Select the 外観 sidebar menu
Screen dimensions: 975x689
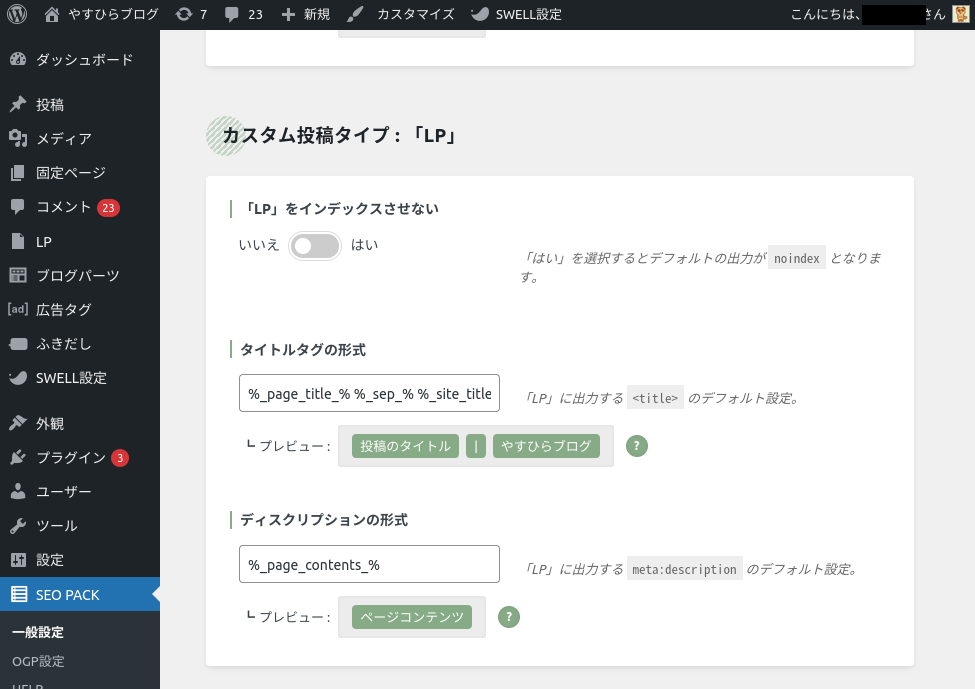(50, 424)
